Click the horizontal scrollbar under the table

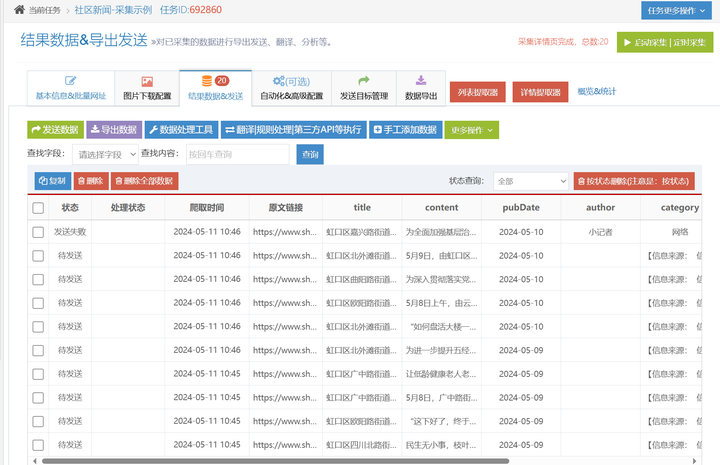pos(276,461)
